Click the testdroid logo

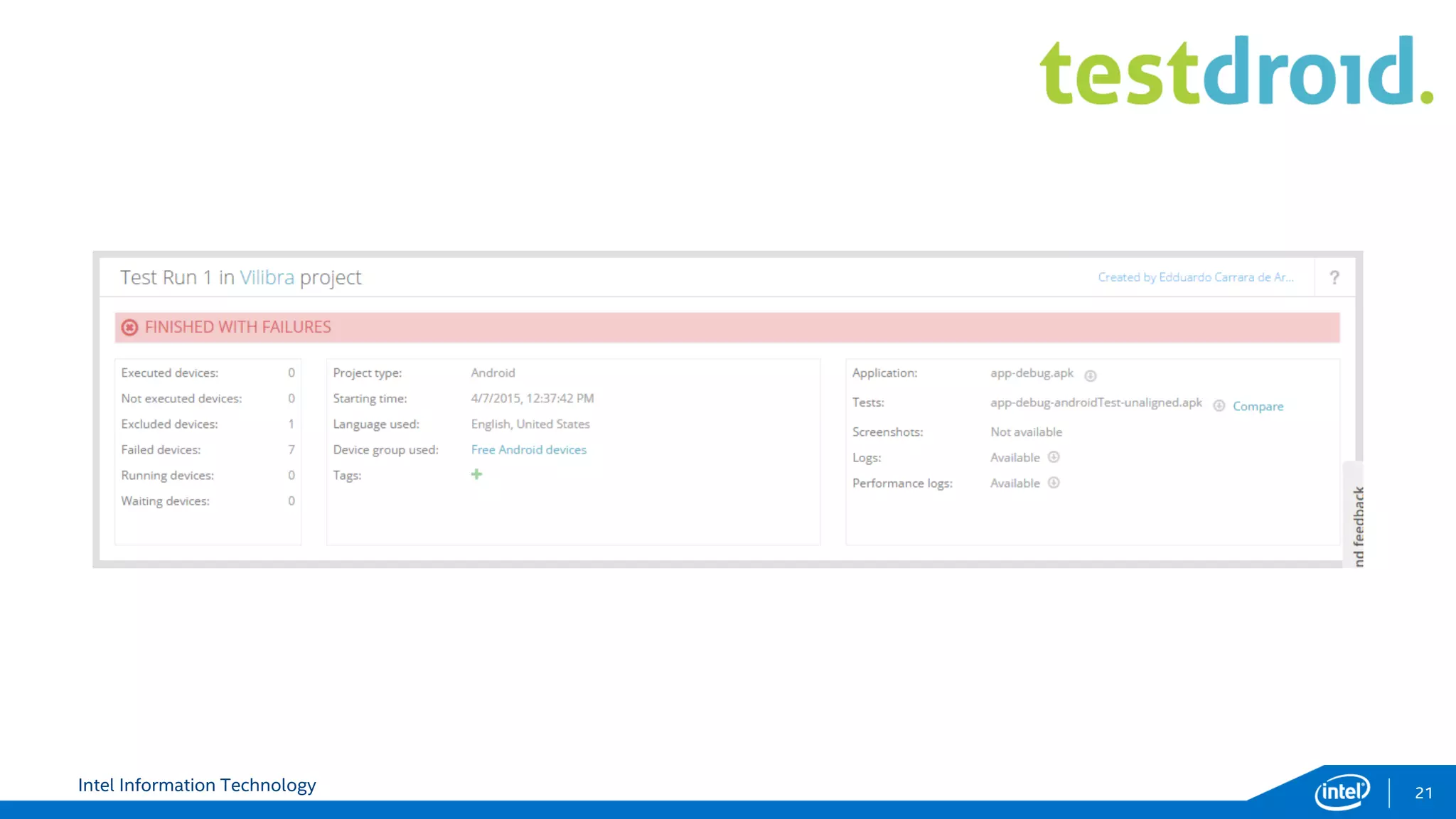(x=1236, y=71)
